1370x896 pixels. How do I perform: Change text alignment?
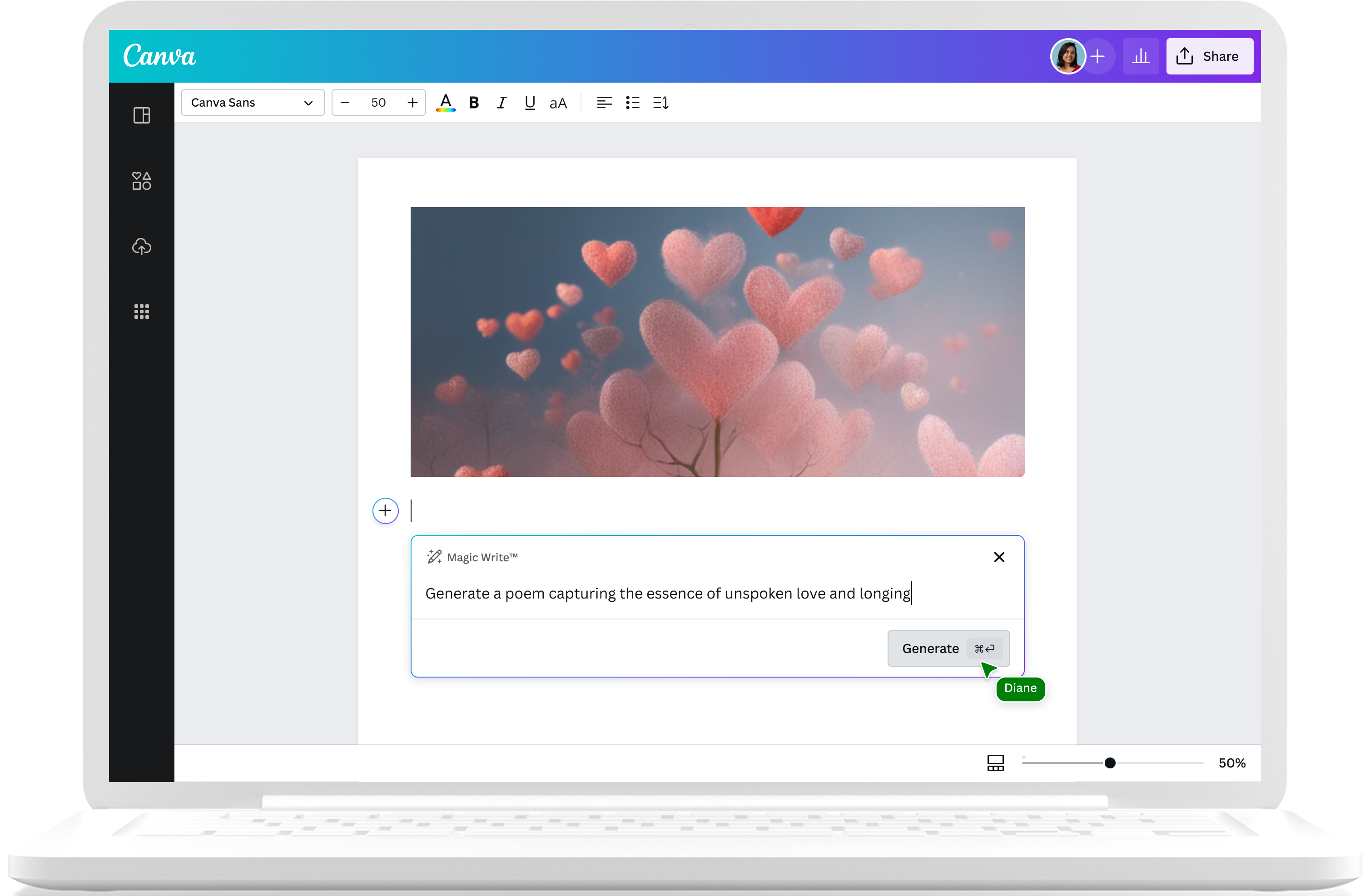tap(604, 103)
